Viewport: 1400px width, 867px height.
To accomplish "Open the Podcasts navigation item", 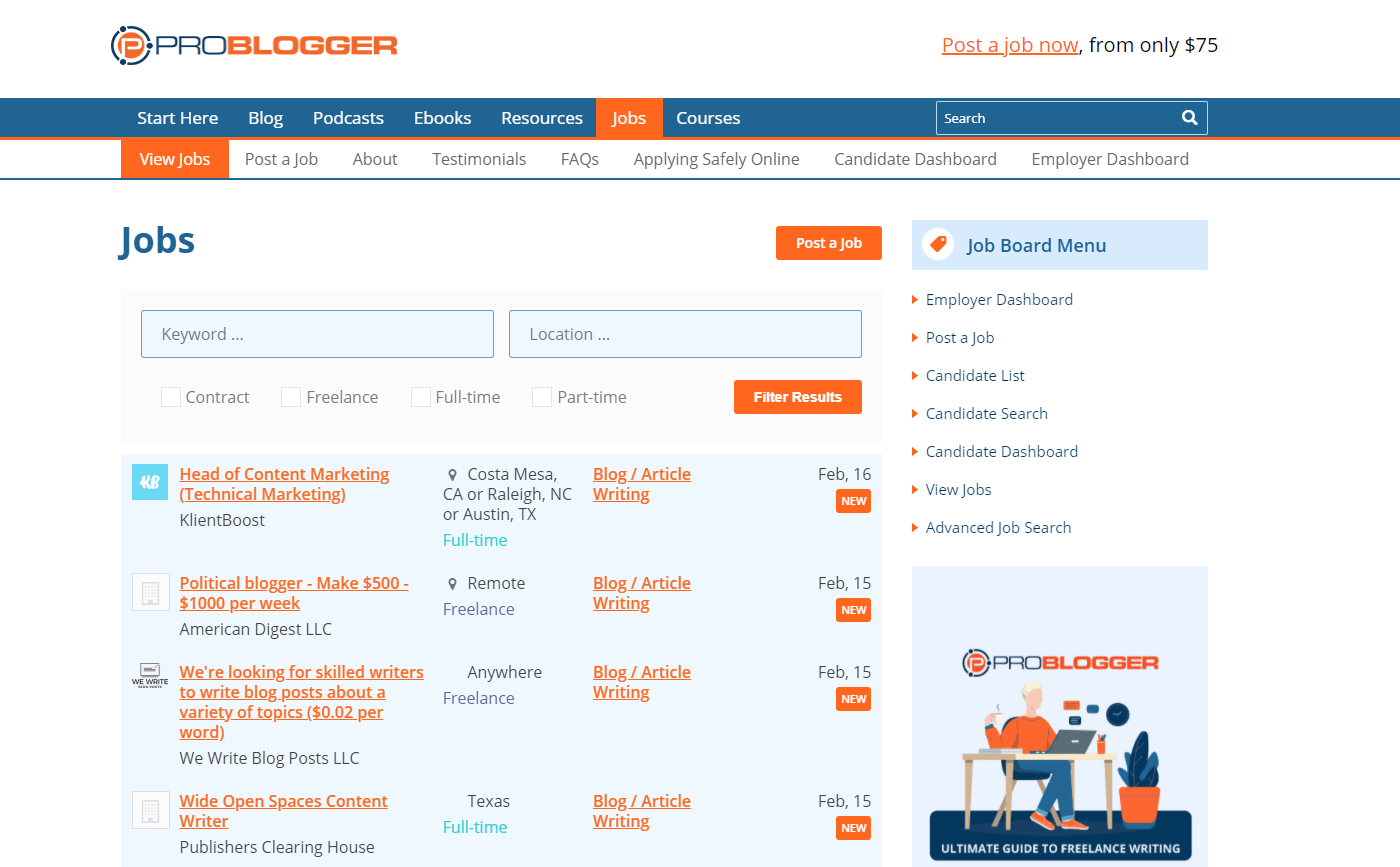I will click(x=348, y=118).
